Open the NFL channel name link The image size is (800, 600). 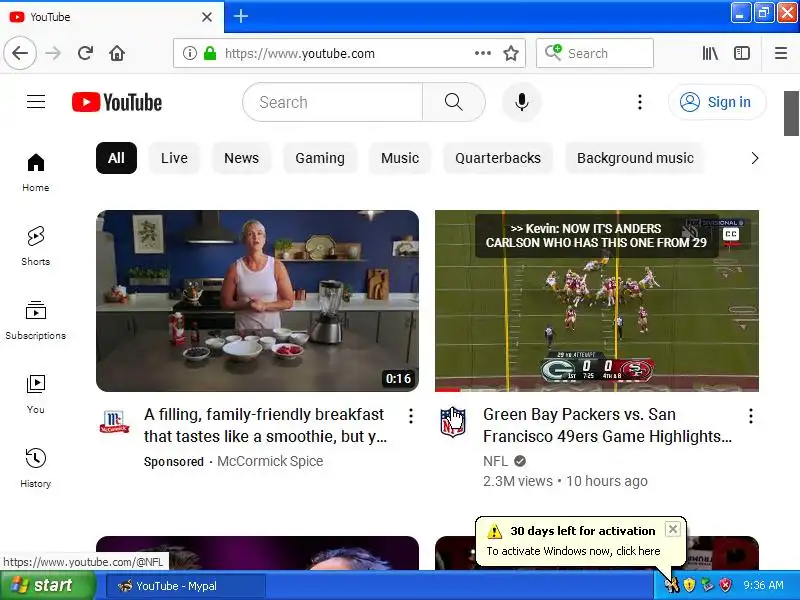(495, 461)
